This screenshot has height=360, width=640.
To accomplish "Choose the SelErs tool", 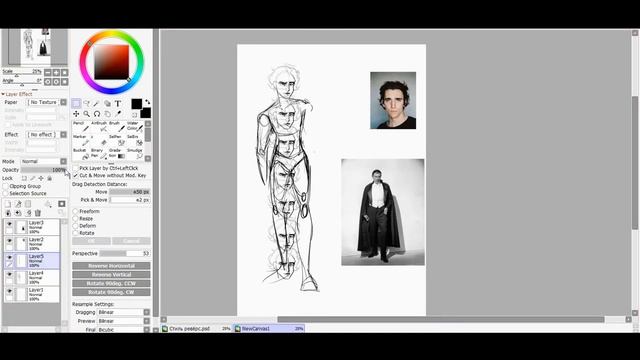I will (x=134, y=140).
